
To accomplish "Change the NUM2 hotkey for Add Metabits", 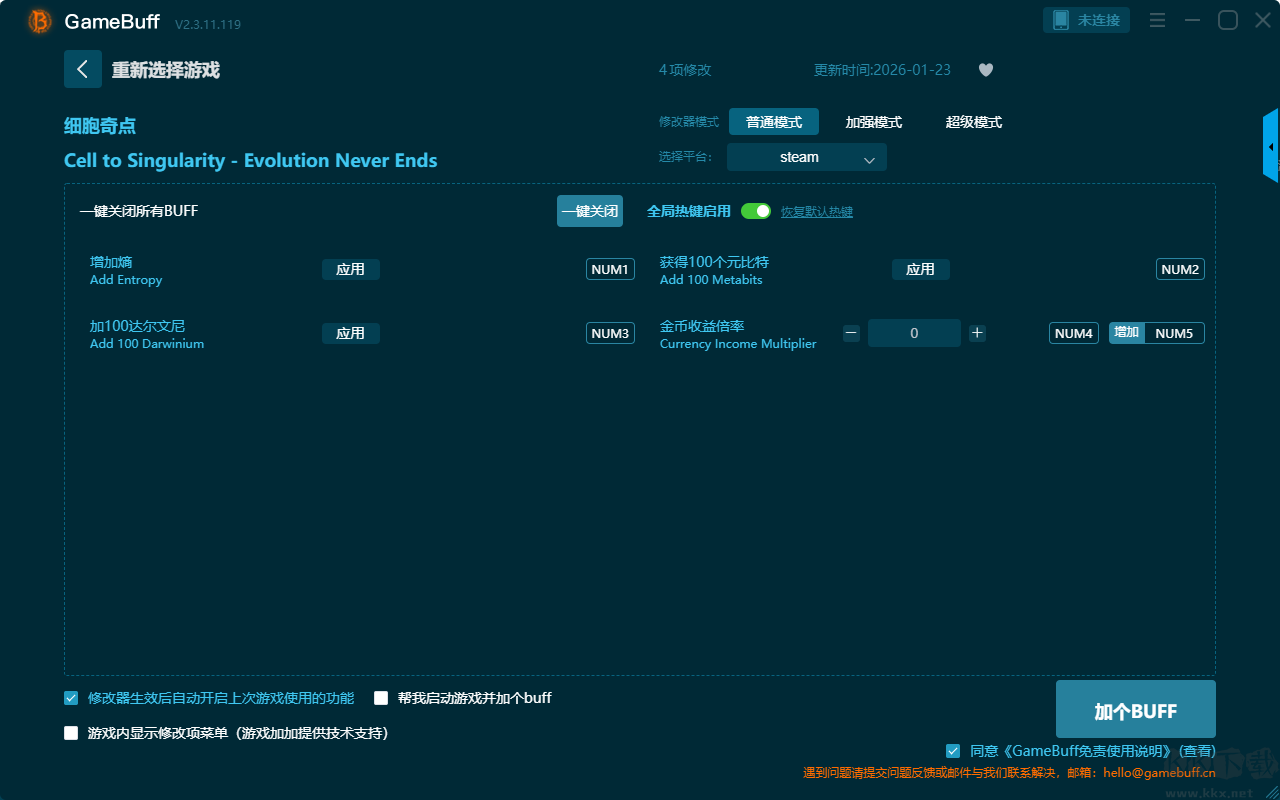I will pos(1180,269).
